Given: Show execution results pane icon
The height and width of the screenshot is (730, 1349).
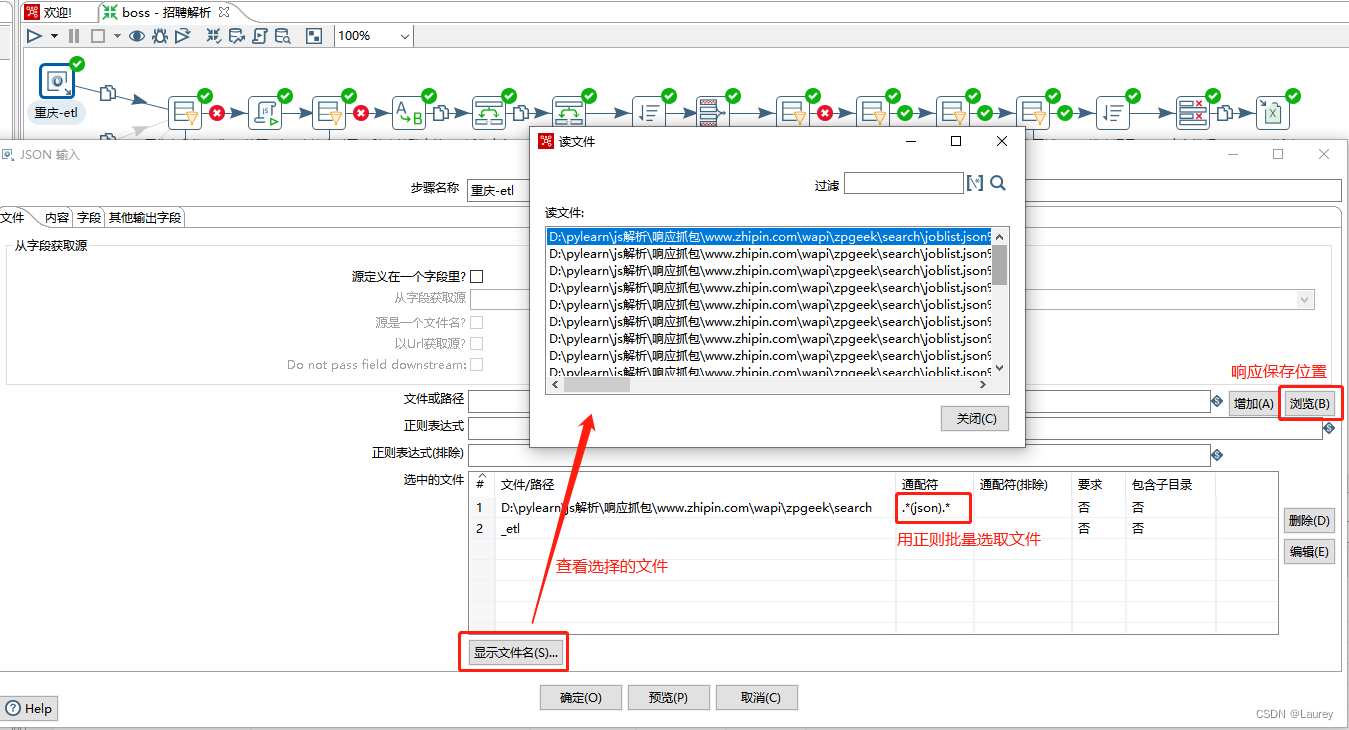Looking at the screenshot, I should click(x=314, y=36).
